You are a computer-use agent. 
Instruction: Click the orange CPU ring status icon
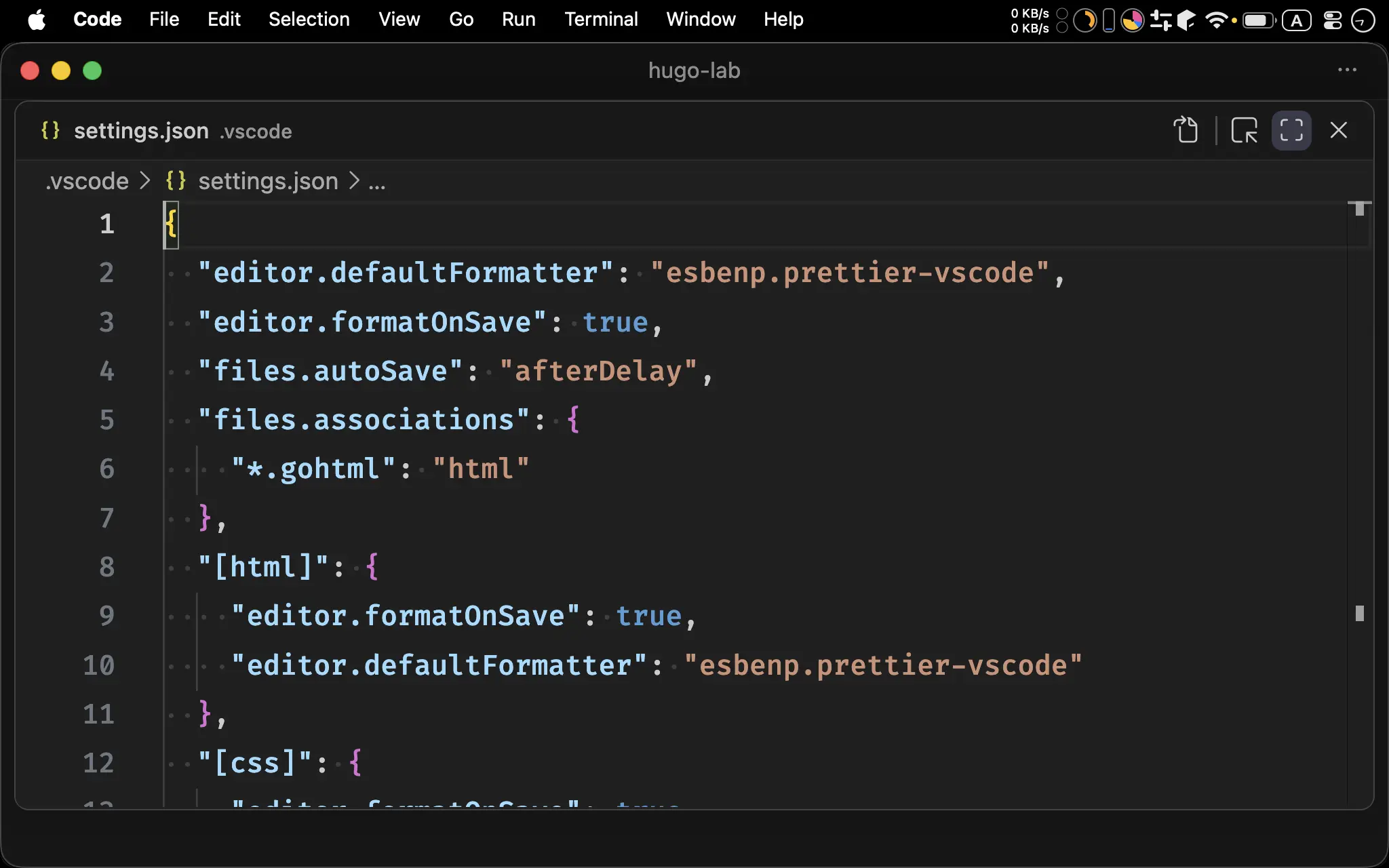1085,20
